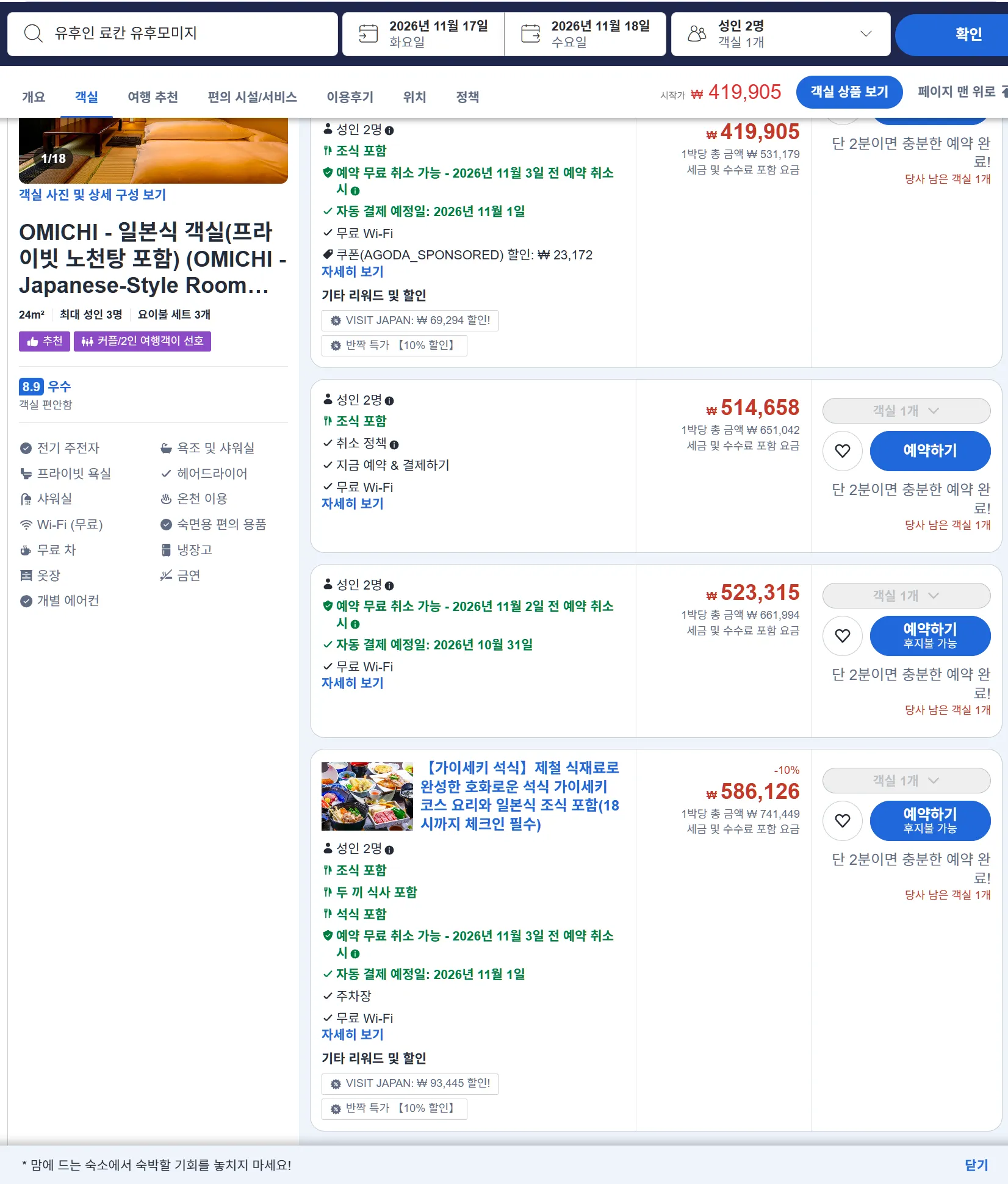Open 객실 1개 dropdown for ₩514,658 offer
The width and height of the screenshot is (1008, 1184).
906,411
